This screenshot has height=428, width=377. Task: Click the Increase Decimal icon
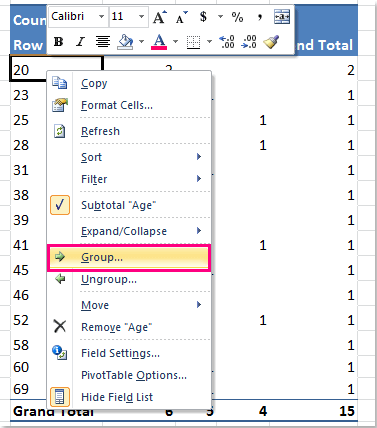point(227,42)
